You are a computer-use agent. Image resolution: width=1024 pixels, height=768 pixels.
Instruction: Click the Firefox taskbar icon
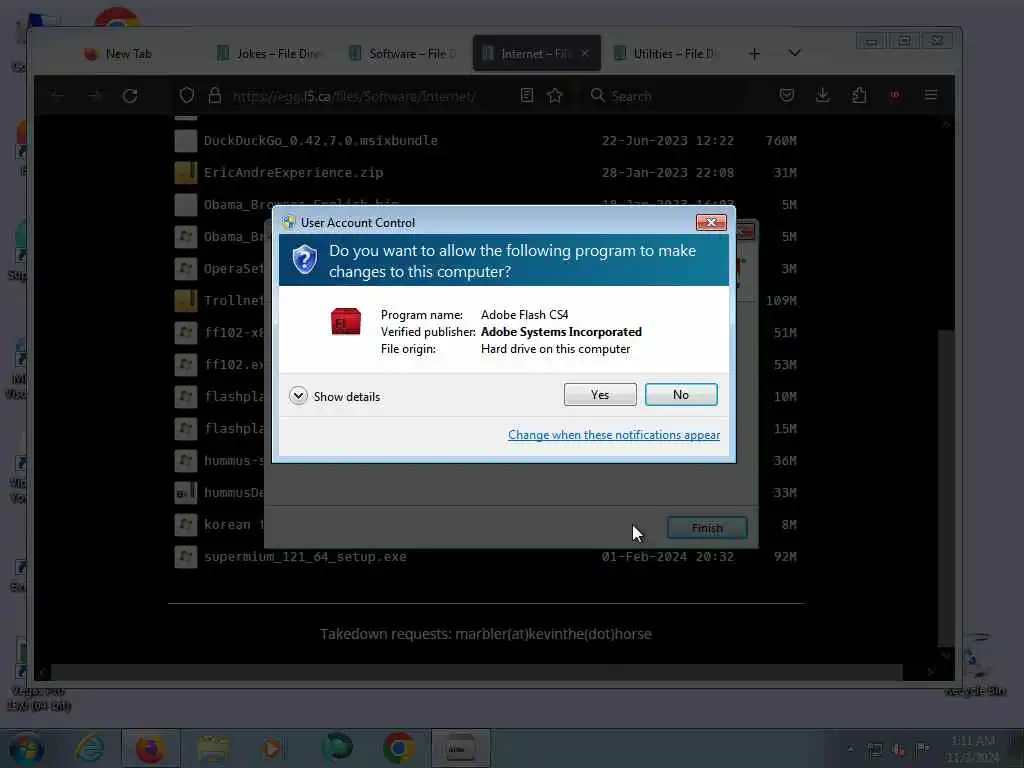tap(150, 748)
